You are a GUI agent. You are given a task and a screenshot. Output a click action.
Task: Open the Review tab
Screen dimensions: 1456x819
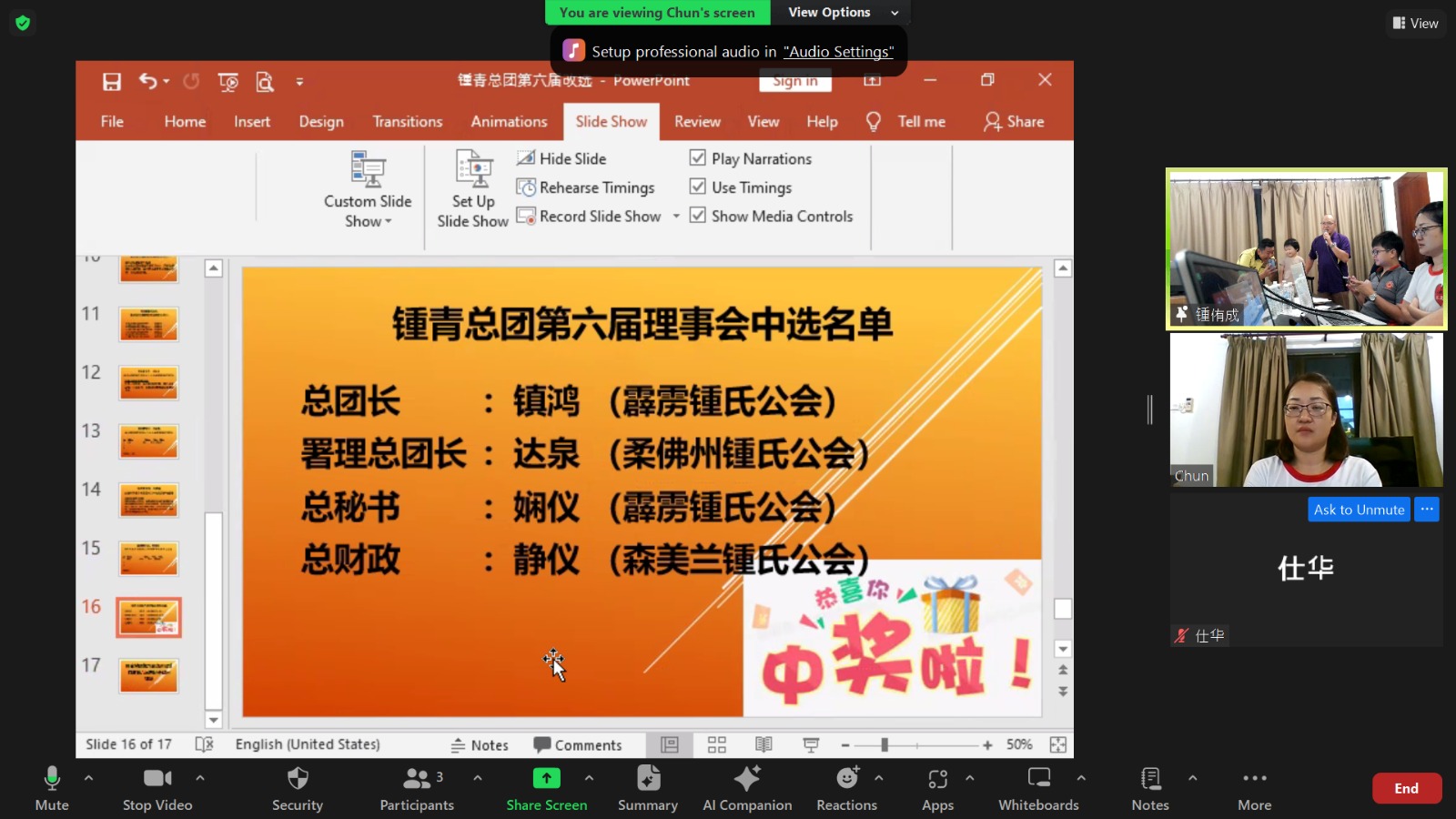tap(697, 121)
